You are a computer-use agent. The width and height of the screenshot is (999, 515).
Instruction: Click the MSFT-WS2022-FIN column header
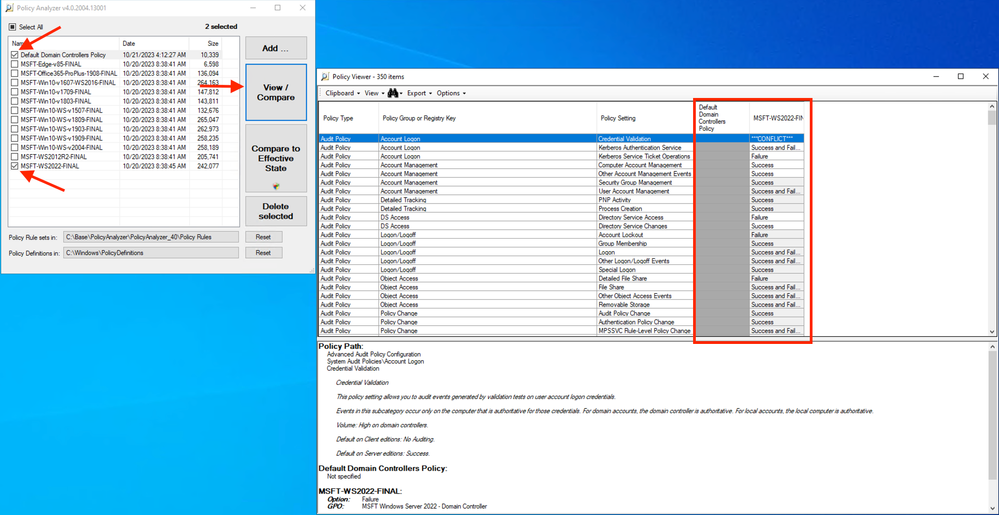coord(777,119)
